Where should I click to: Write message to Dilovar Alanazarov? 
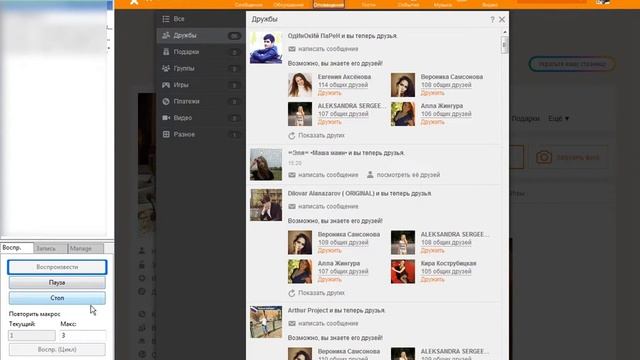tap(328, 207)
